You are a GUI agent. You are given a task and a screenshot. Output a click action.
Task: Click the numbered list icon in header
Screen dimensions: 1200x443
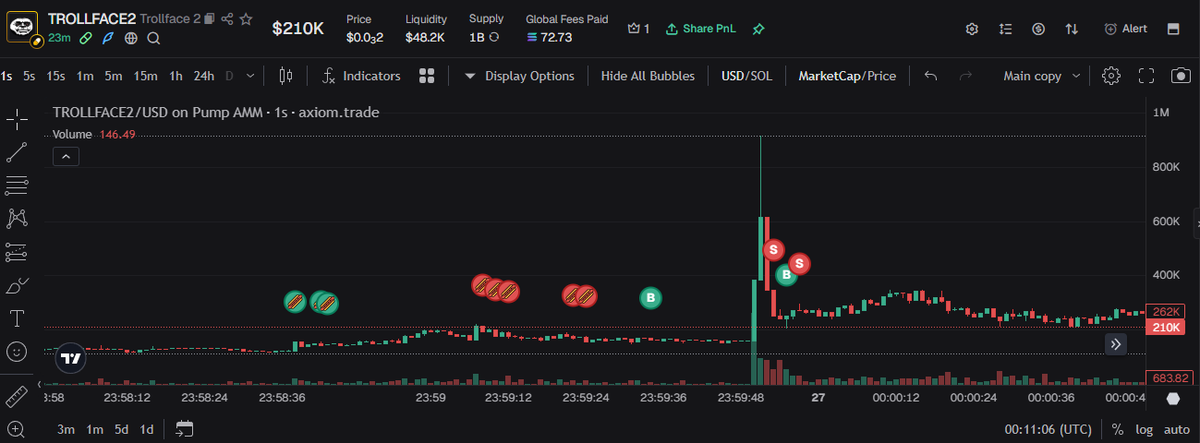pos(1006,29)
